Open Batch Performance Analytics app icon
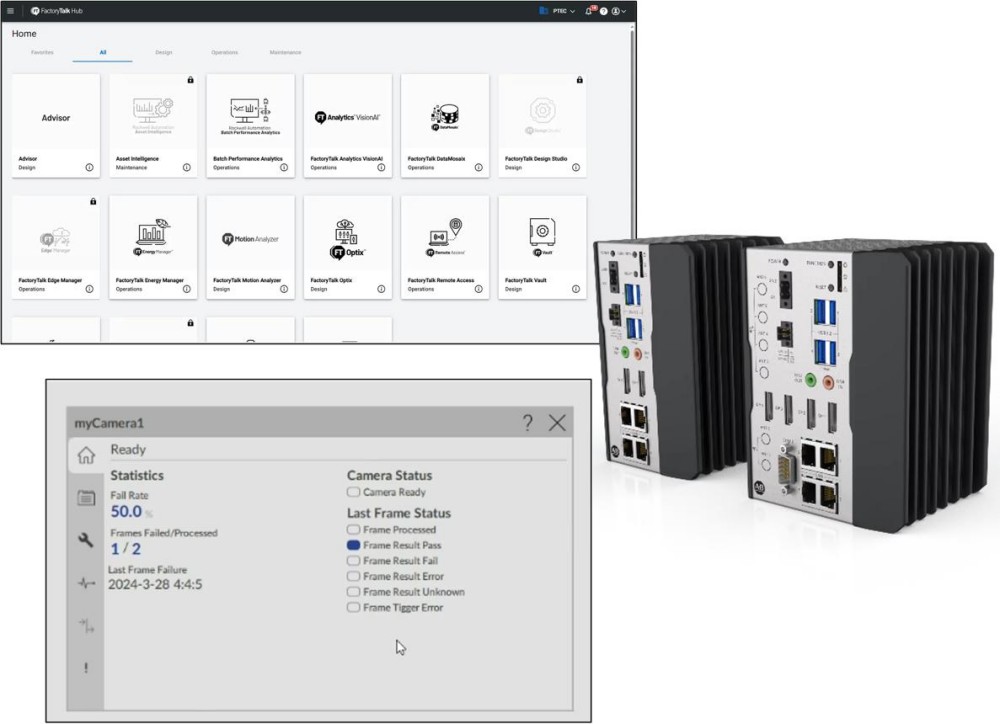Viewport: 1000px width, 724px height. (x=250, y=116)
